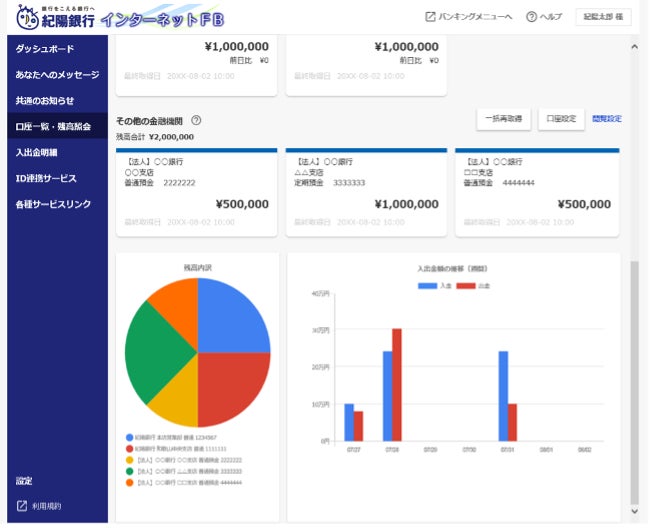Click the yellow slice of the pie chart
The width and height of the screenshot is (652, 528).
pos(179,399)
